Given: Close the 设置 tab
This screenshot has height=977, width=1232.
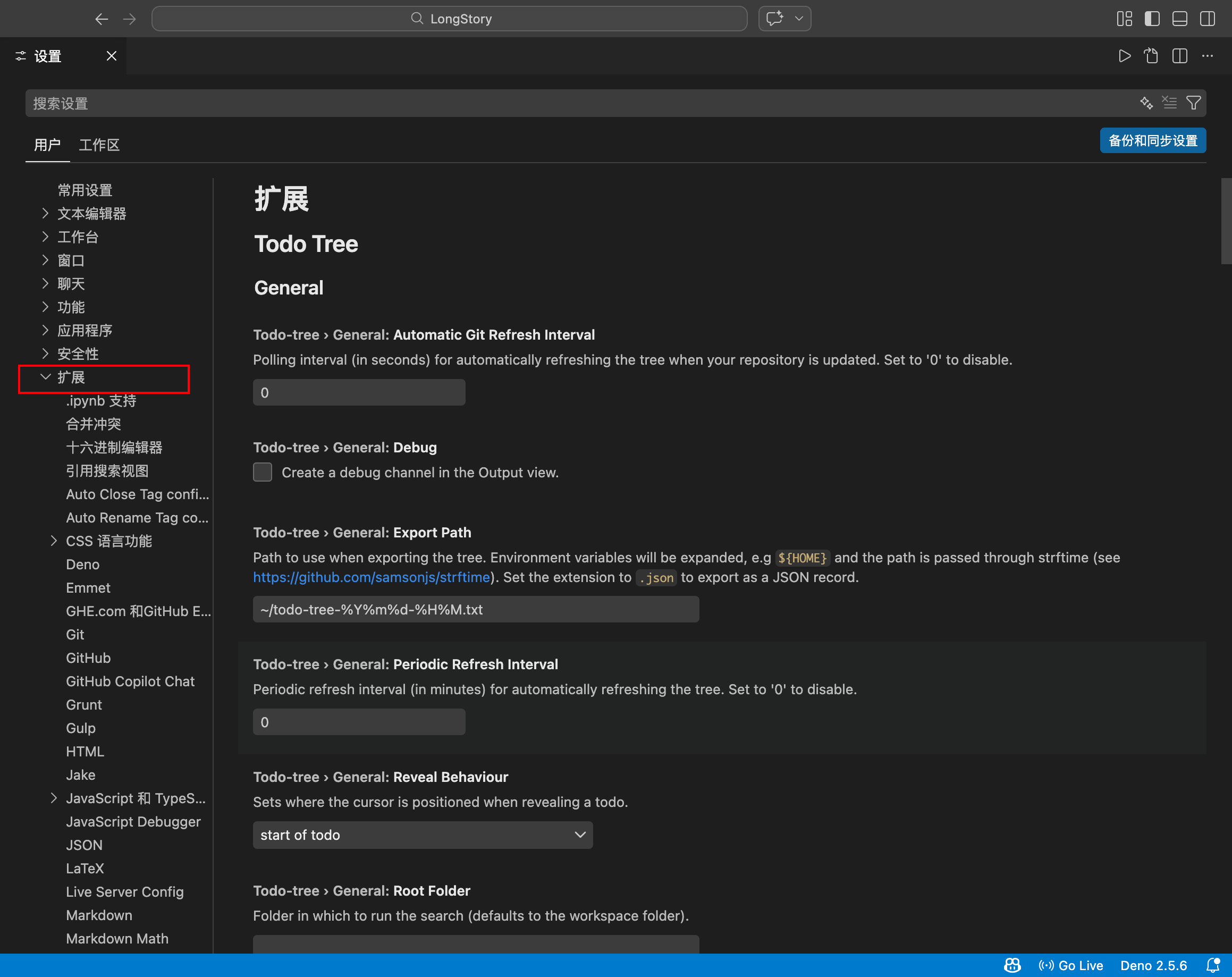Looking at the screenshot, I should point(112,56).
